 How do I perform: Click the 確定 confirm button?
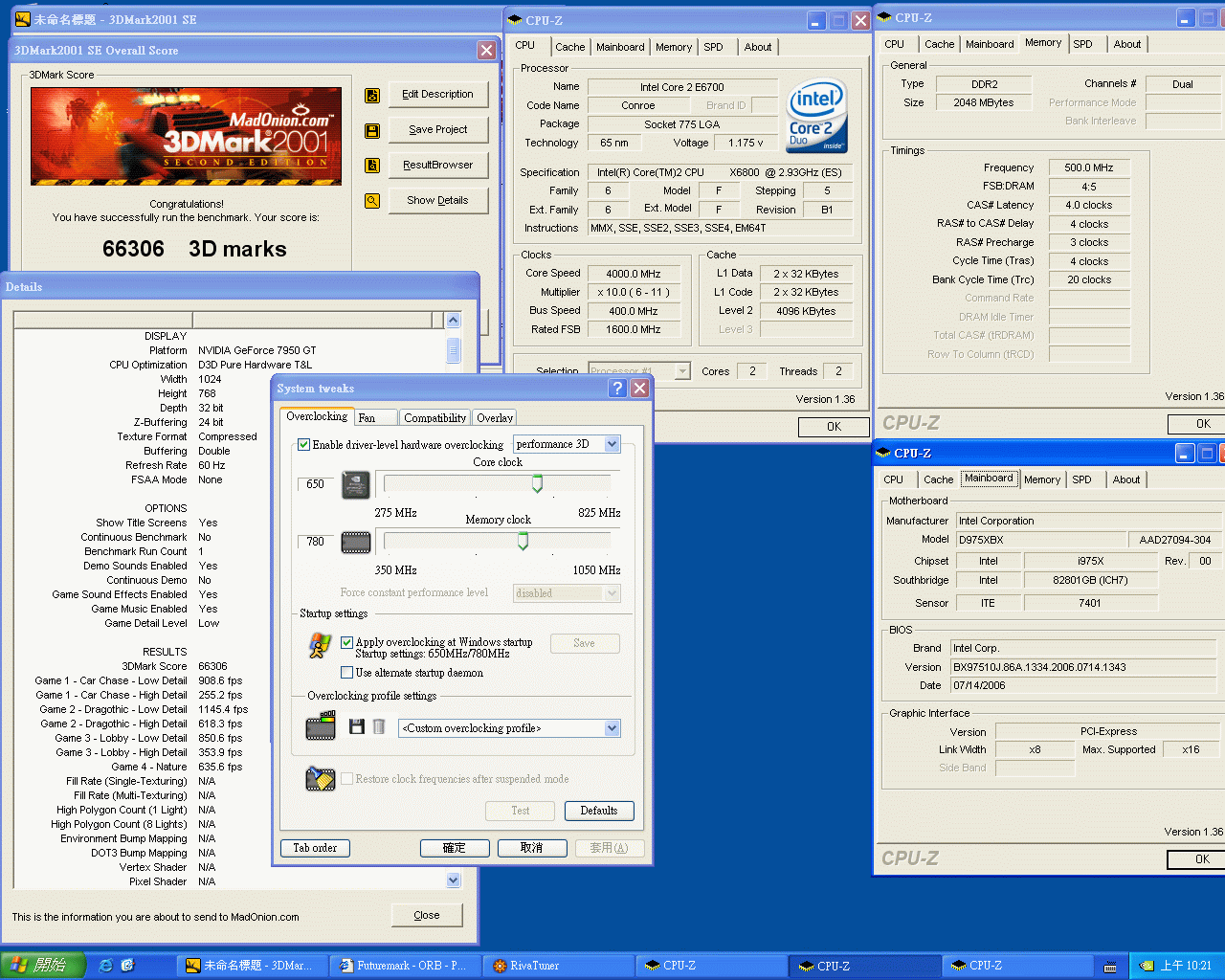[x=455, y=848]
